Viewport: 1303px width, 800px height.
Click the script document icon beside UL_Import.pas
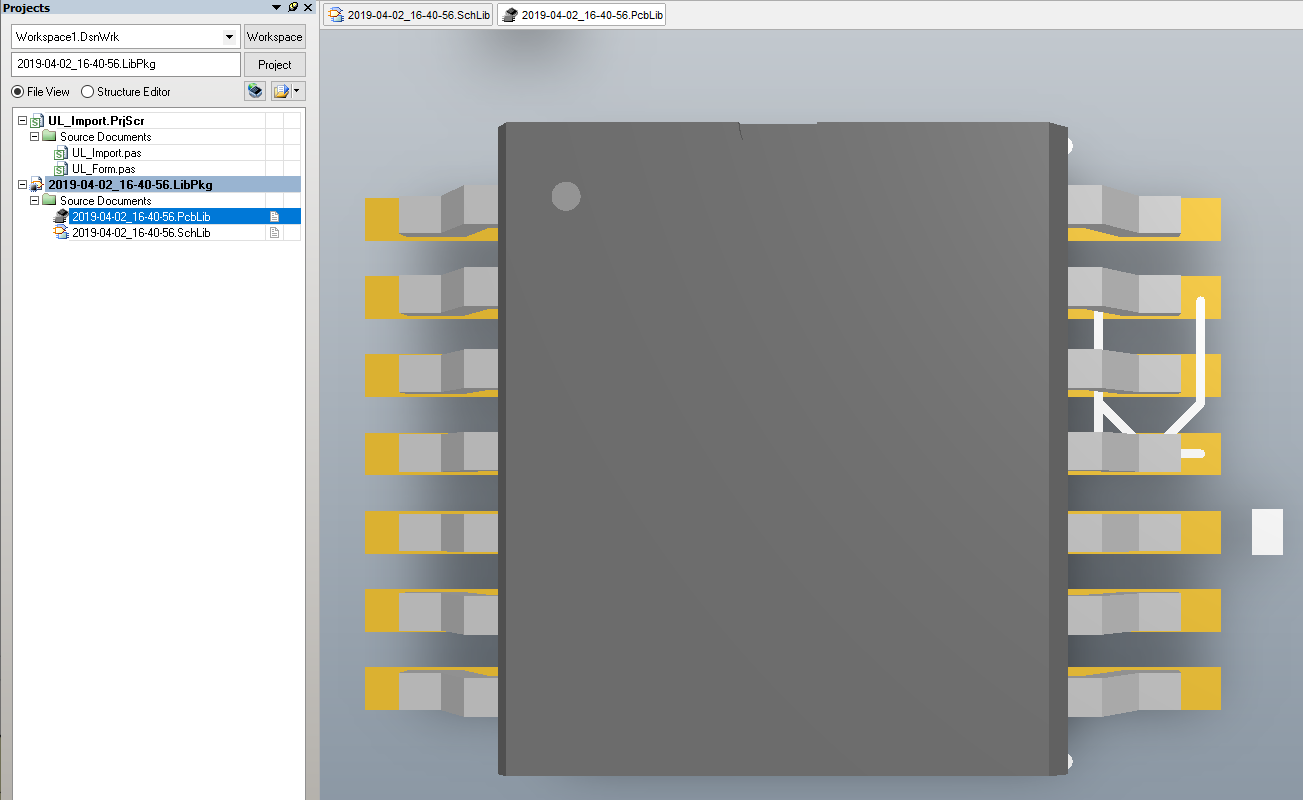60,153
